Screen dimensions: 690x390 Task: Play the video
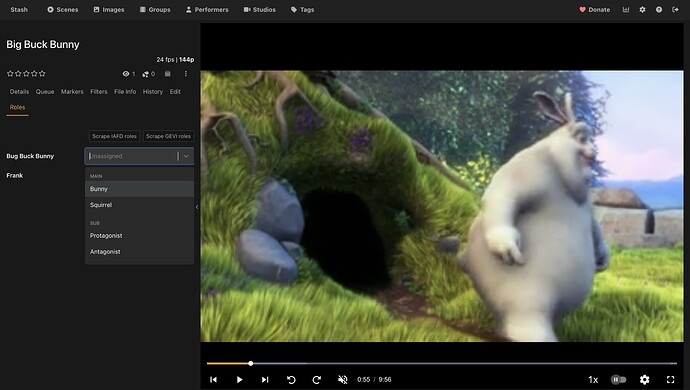(x=239, y=379)
